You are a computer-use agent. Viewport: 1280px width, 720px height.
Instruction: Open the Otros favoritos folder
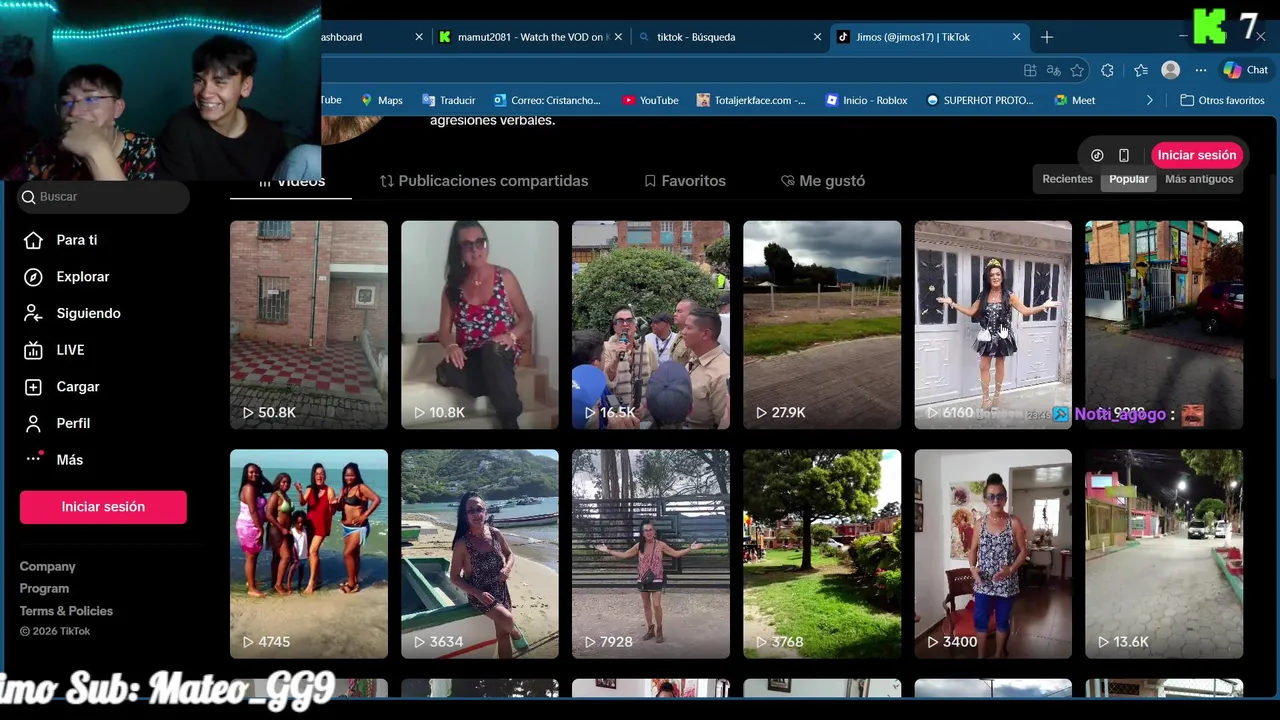point(1223,100)
